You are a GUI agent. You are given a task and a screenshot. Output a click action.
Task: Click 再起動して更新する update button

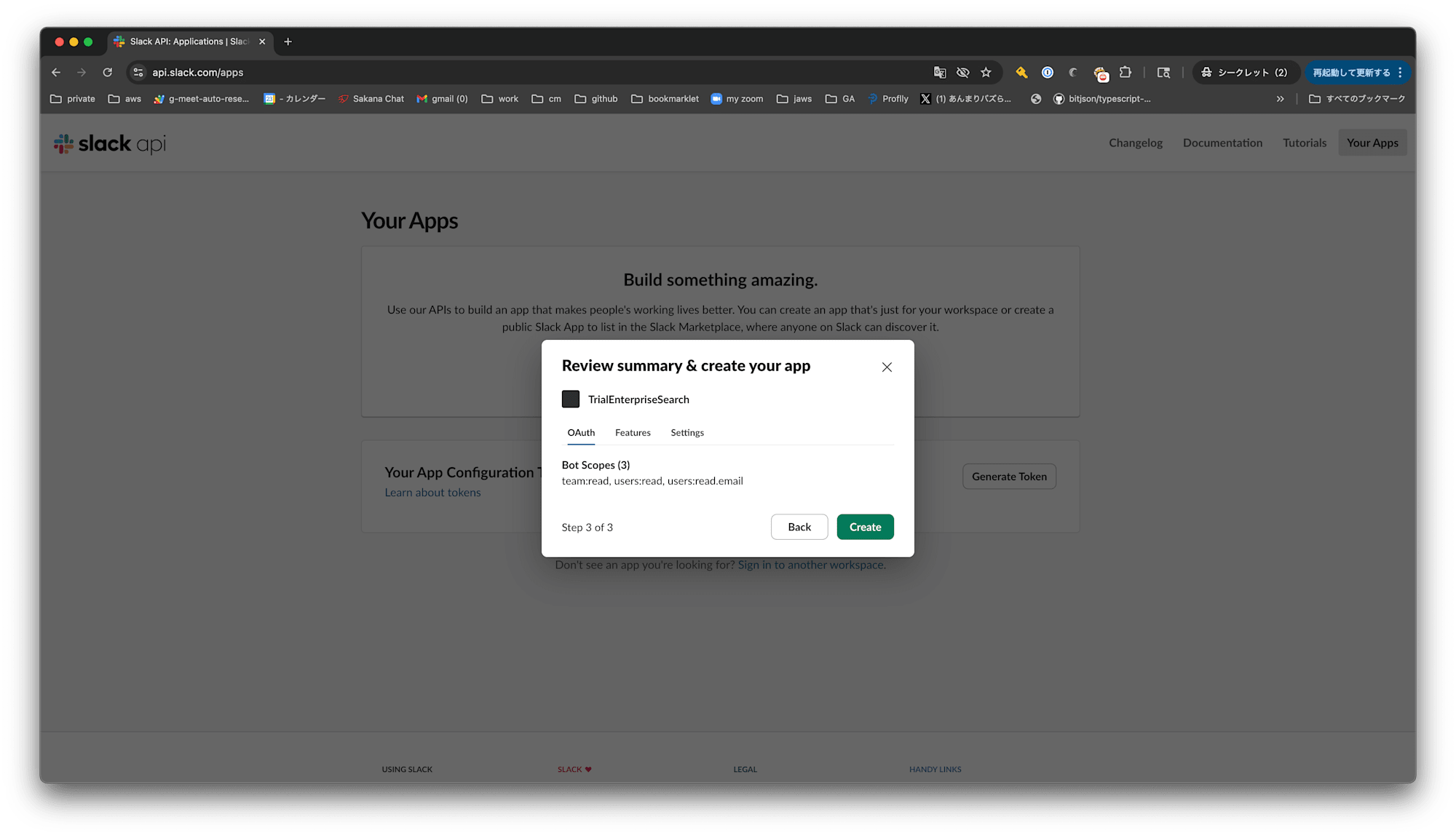1352,72
